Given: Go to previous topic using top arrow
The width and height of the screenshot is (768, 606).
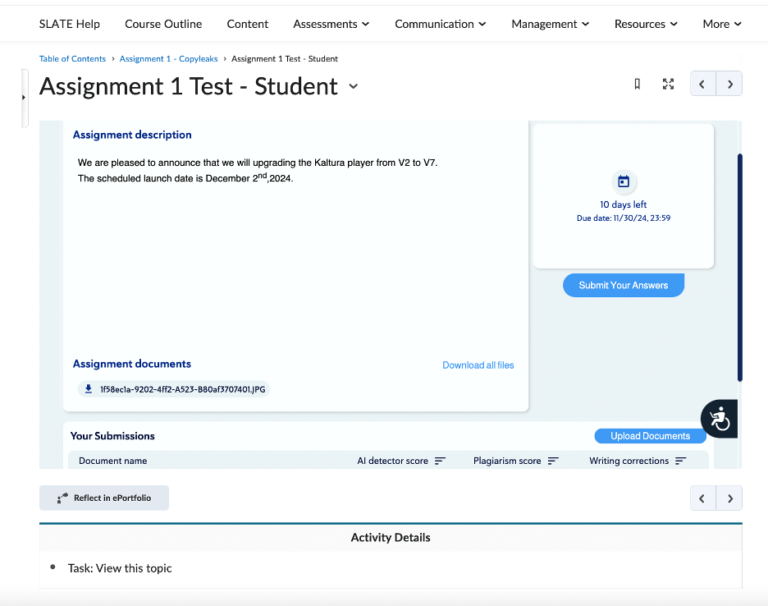Looking at the screenshot, I should (703, 85).
